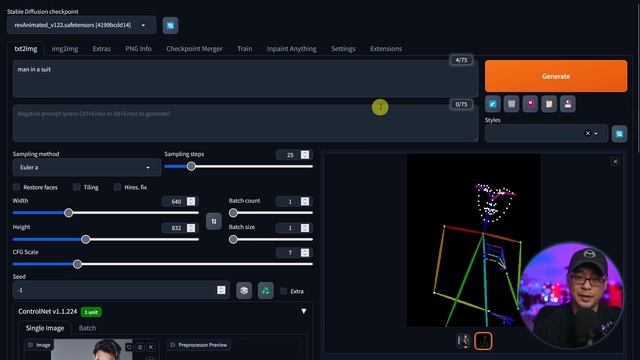
Task: Click the prompt box containing 'man in a suit'
Action: pos(245,79)
